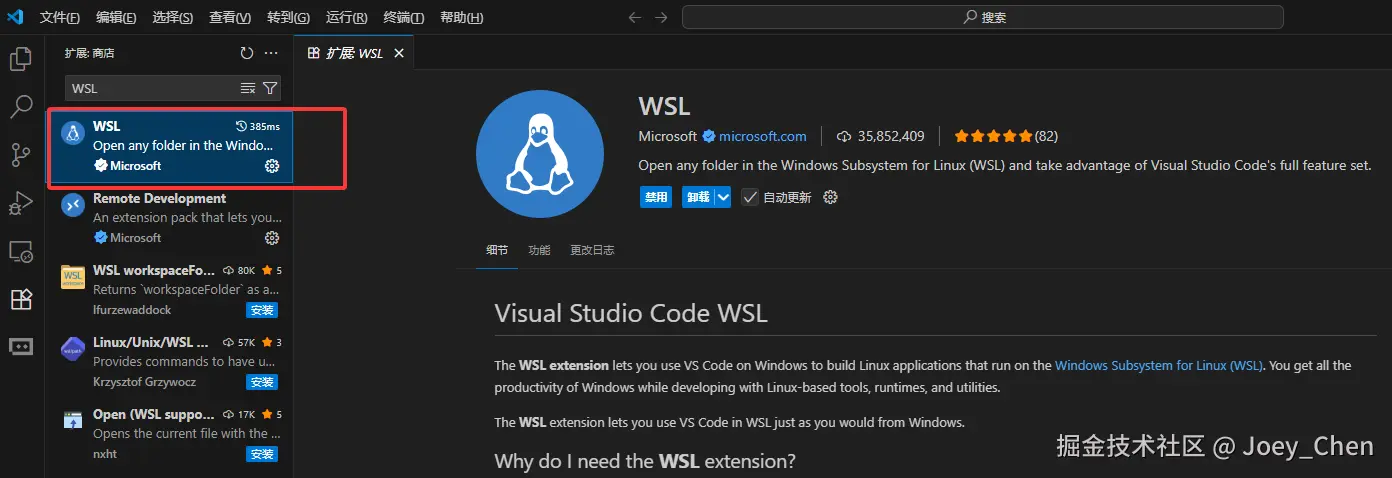
Task: Open manage gear for WSL extension in list
Action: tap(272, 166)
